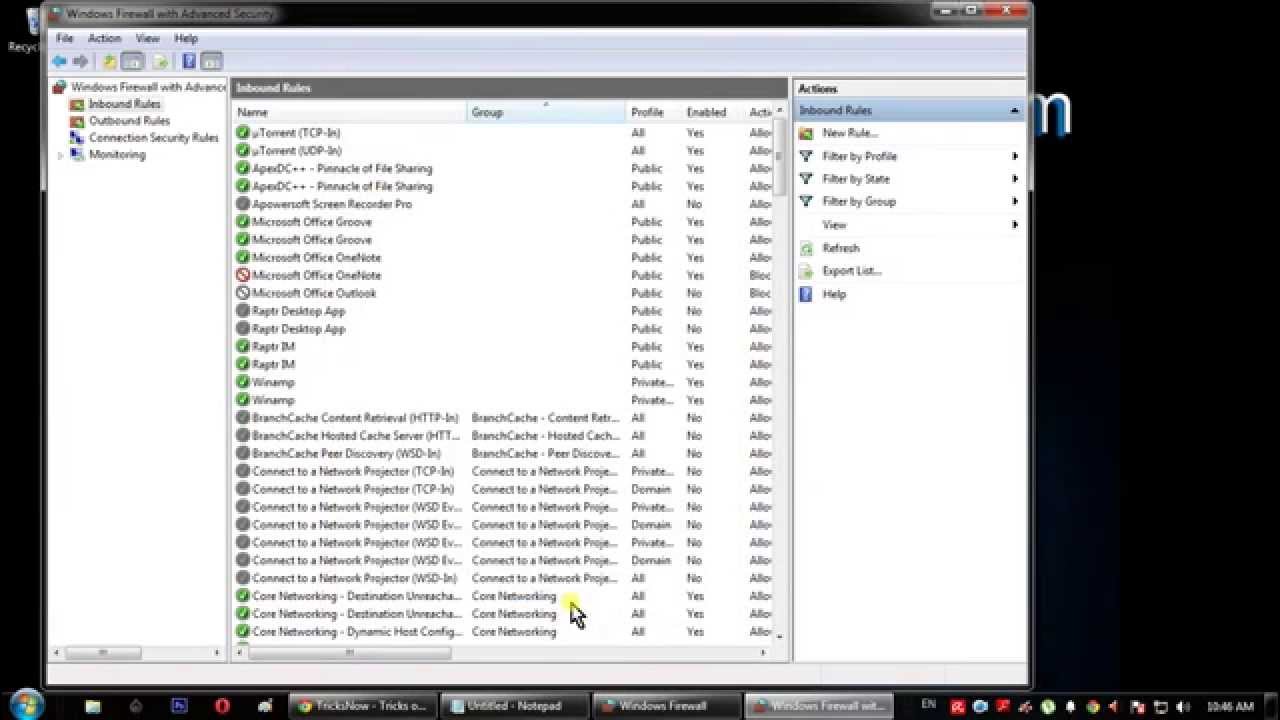1280x720 pixels.
Task: Select Connect to a Network Projector (WSD-In) rule
Action: click(354, 578)
